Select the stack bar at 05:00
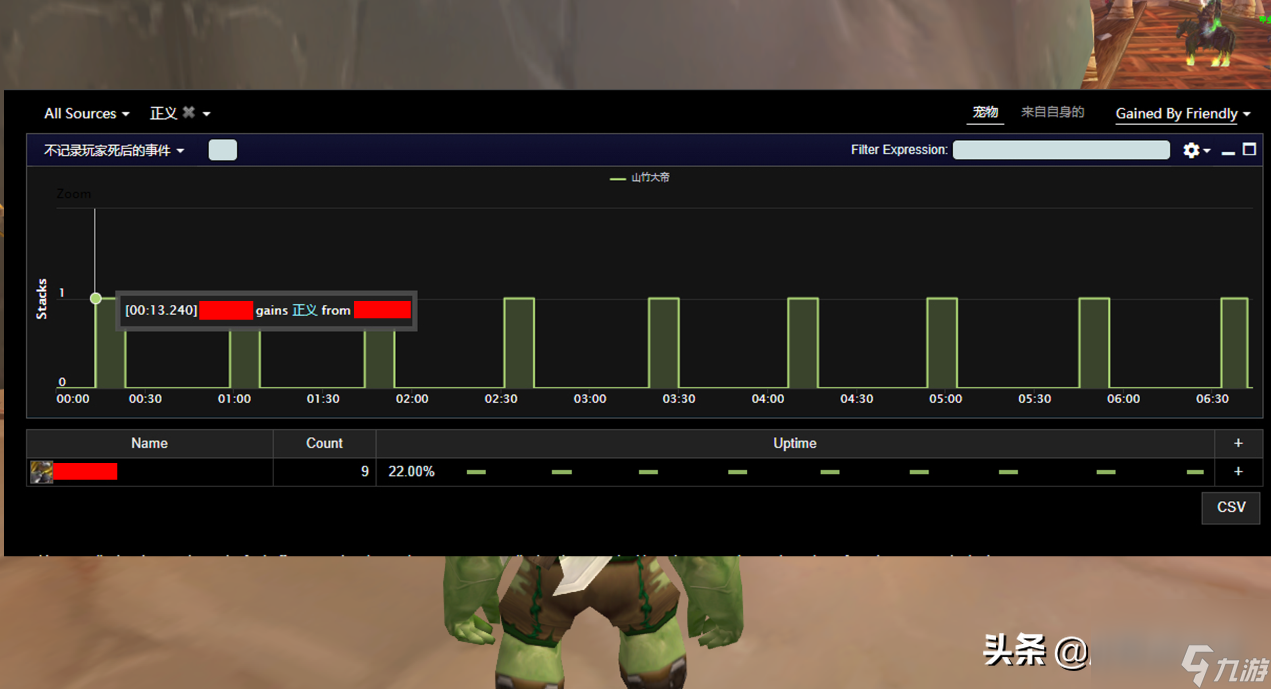 (x=942, y=343)
